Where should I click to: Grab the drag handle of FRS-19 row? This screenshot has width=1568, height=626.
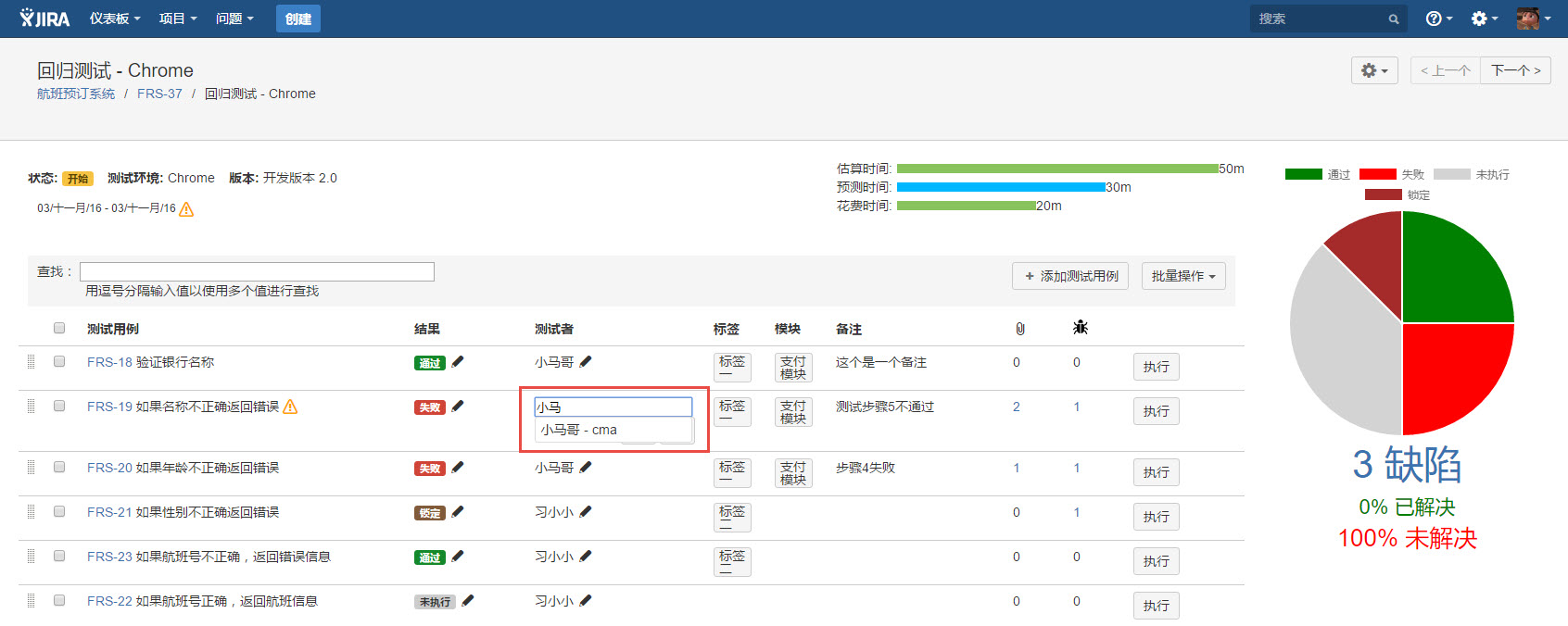pyautogui.click(x=31, y=407)
